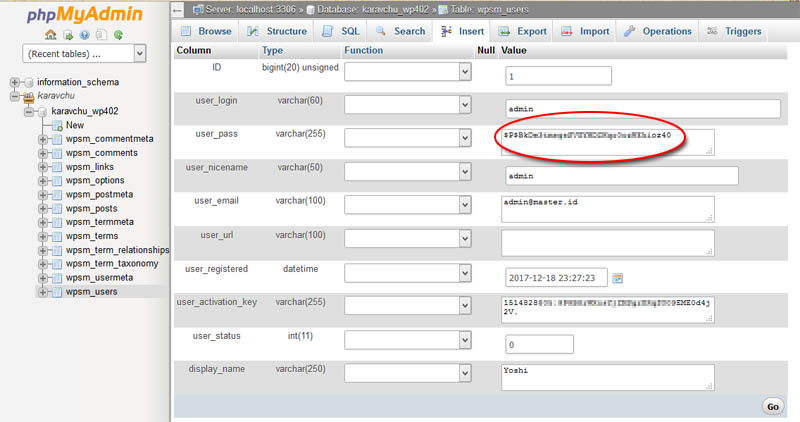Image resolution: width=800 pixels, height=422 pixels.
Task: Expand the wpsm_users table node
Action: pos(43,292)
